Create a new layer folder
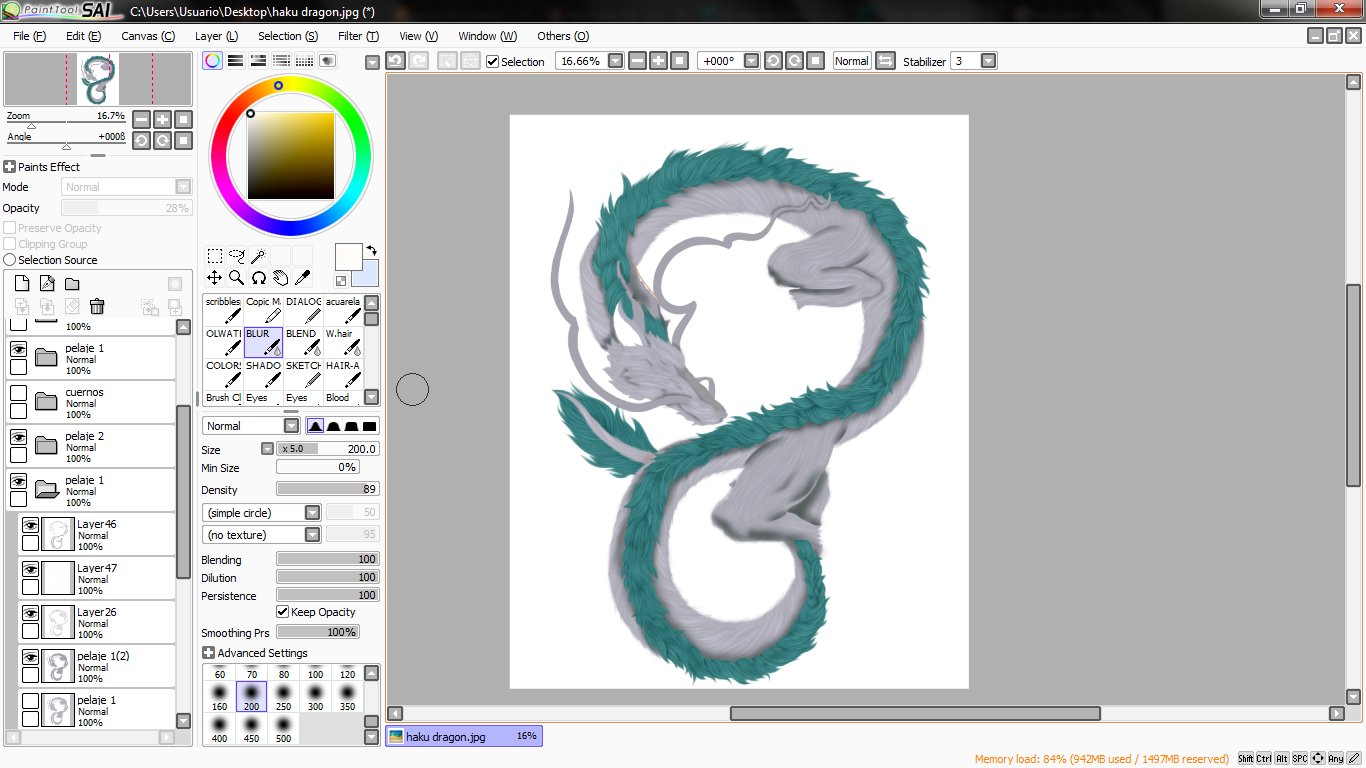Viewport: 1366px width, 768px height. click(x=72, y=284)
